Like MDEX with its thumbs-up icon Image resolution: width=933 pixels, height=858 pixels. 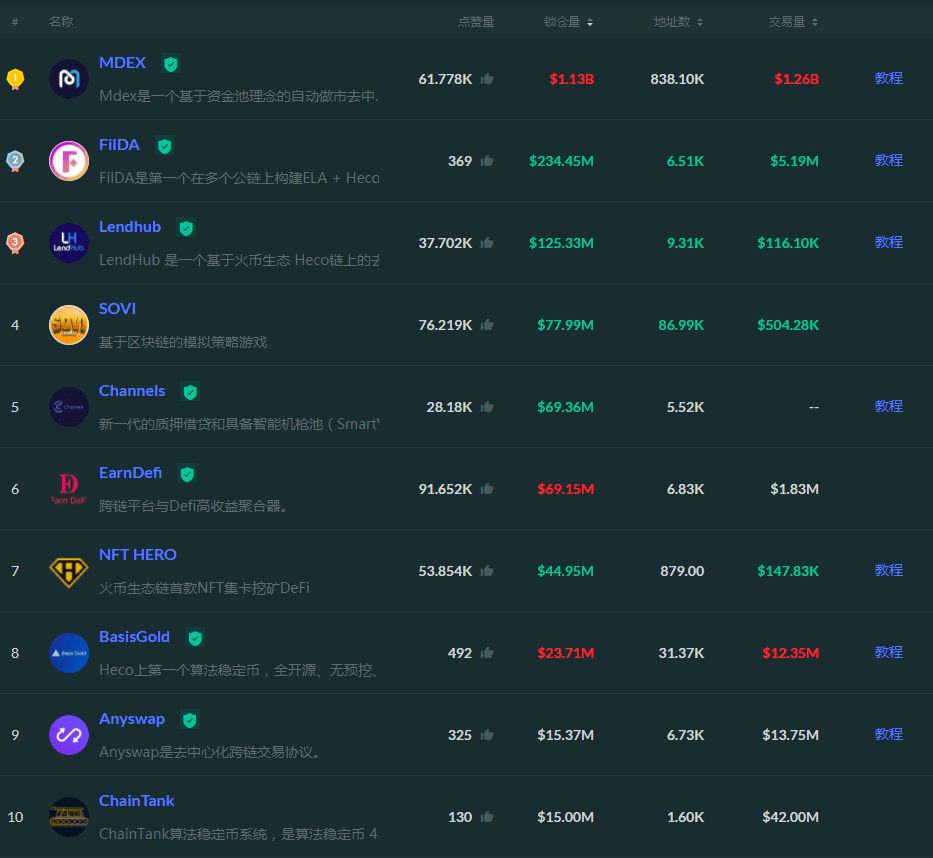pos(487,79)
